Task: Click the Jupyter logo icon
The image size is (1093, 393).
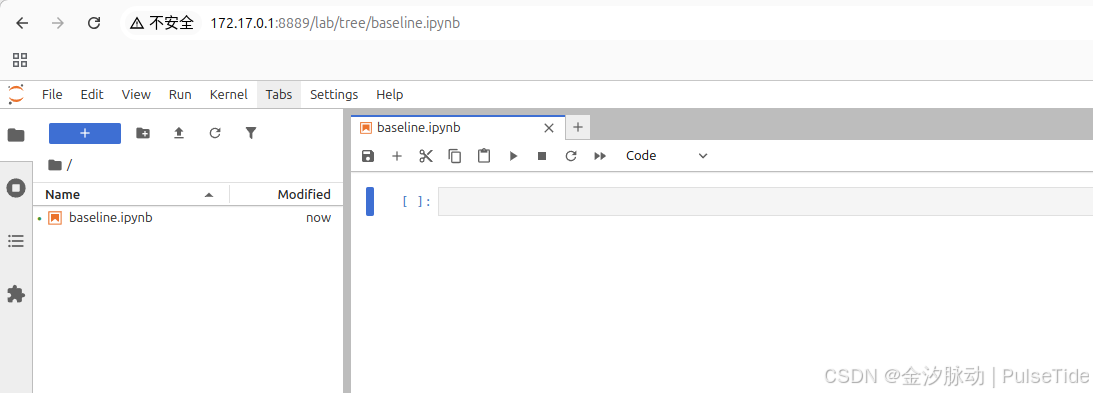Action: (16, 94)
